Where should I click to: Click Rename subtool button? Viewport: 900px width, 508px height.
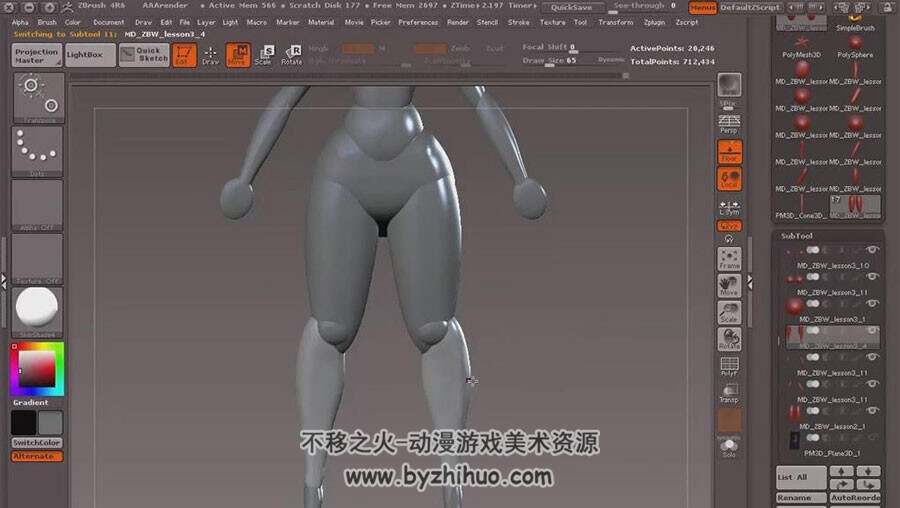[801, 498]
